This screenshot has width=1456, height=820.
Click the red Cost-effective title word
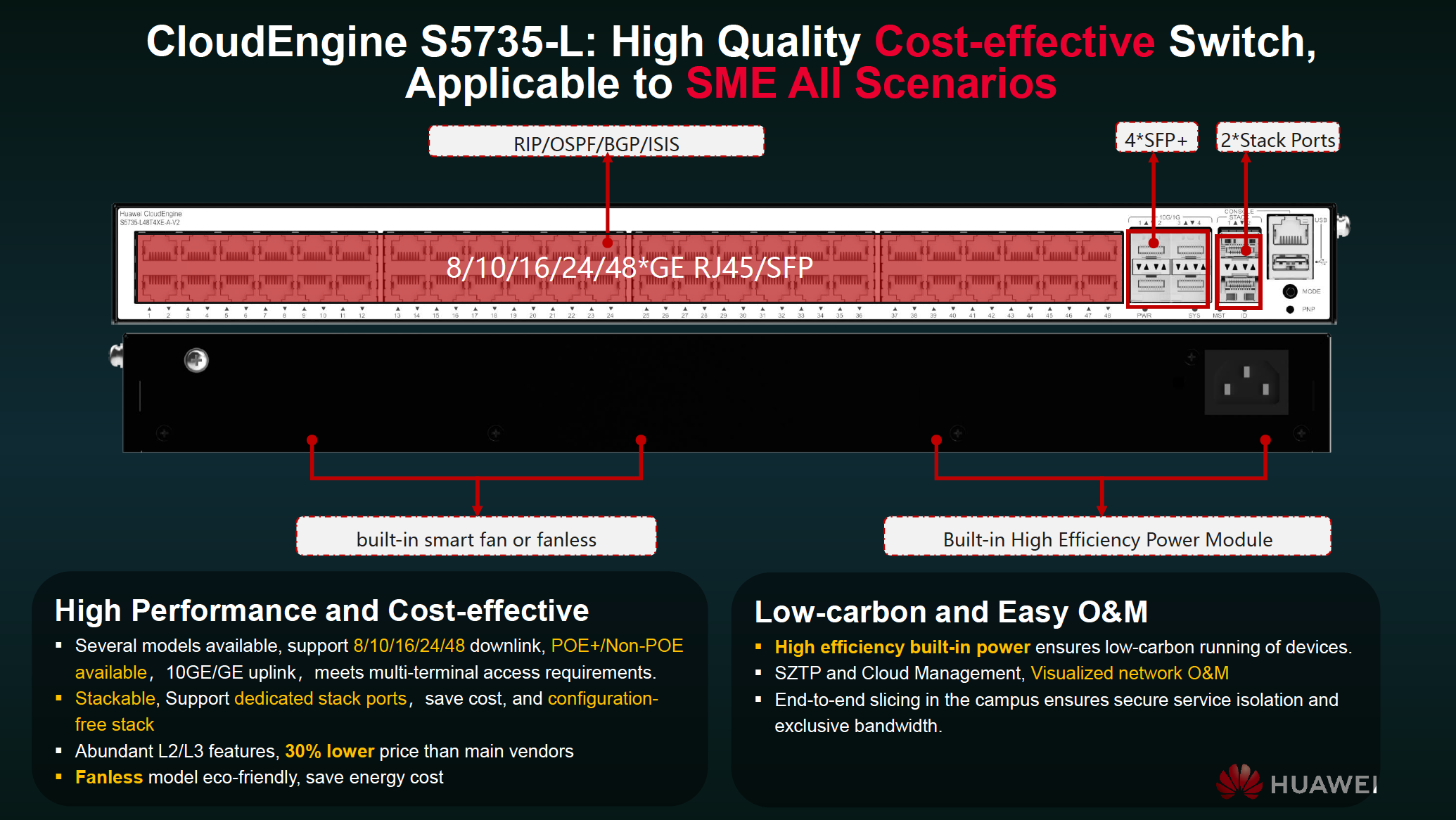(1014, 41)
